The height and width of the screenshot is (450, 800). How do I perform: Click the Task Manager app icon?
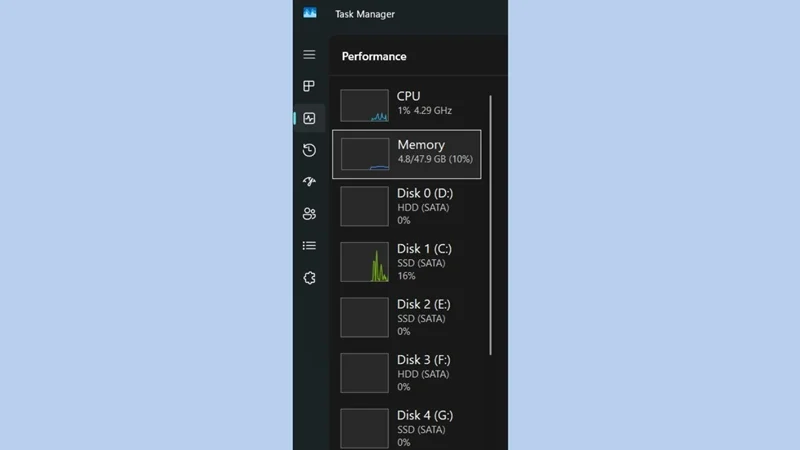pos(310,13)
